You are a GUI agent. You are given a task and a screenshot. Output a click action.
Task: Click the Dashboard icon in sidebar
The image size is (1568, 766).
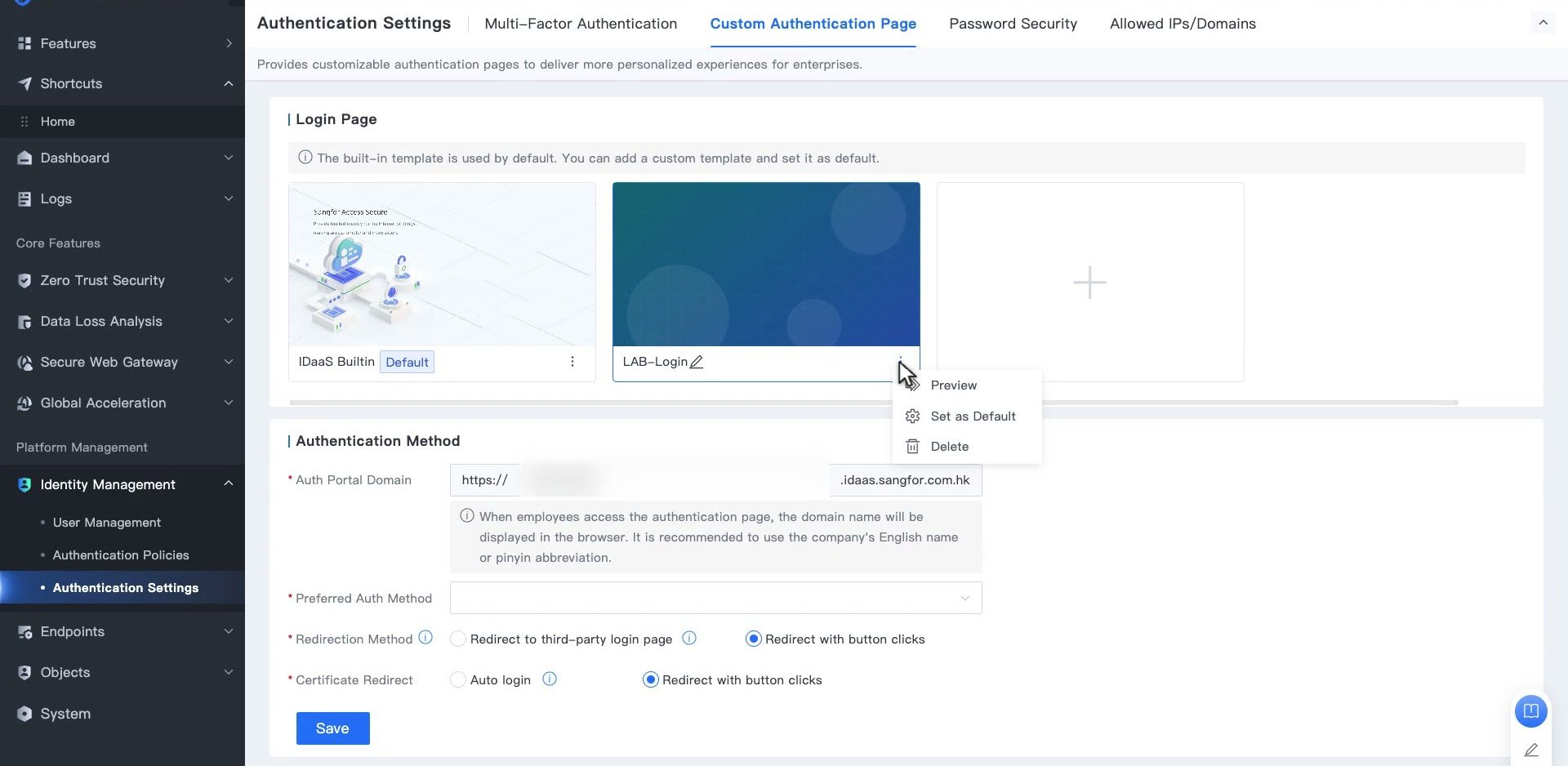click(24, 158)
